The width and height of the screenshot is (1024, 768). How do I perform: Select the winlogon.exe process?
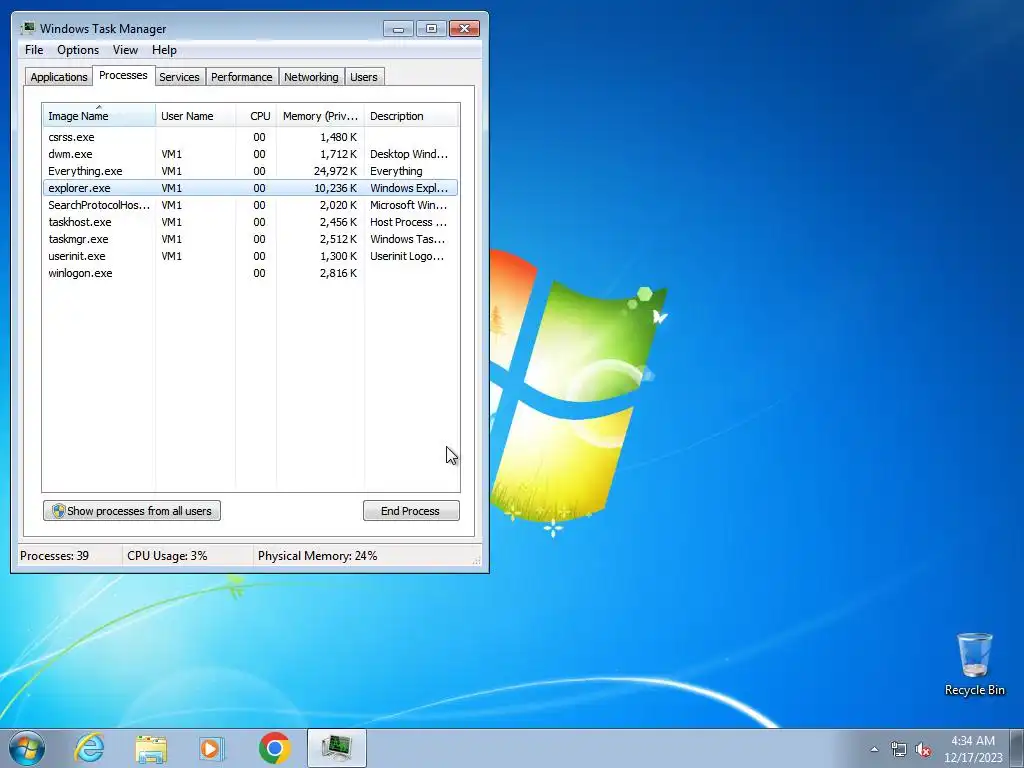point(250,273)
